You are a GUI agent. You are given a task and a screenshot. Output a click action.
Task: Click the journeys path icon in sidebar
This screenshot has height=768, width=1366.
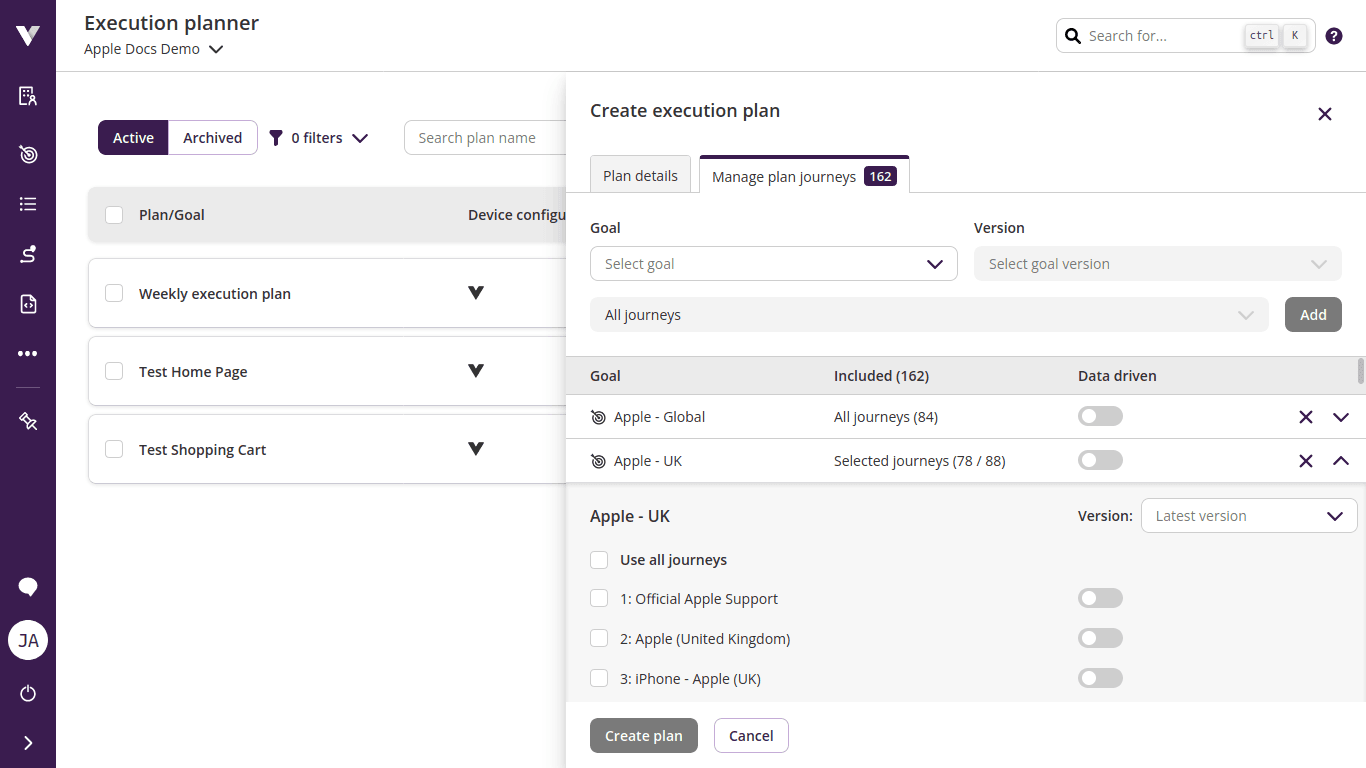coord(27,253)
